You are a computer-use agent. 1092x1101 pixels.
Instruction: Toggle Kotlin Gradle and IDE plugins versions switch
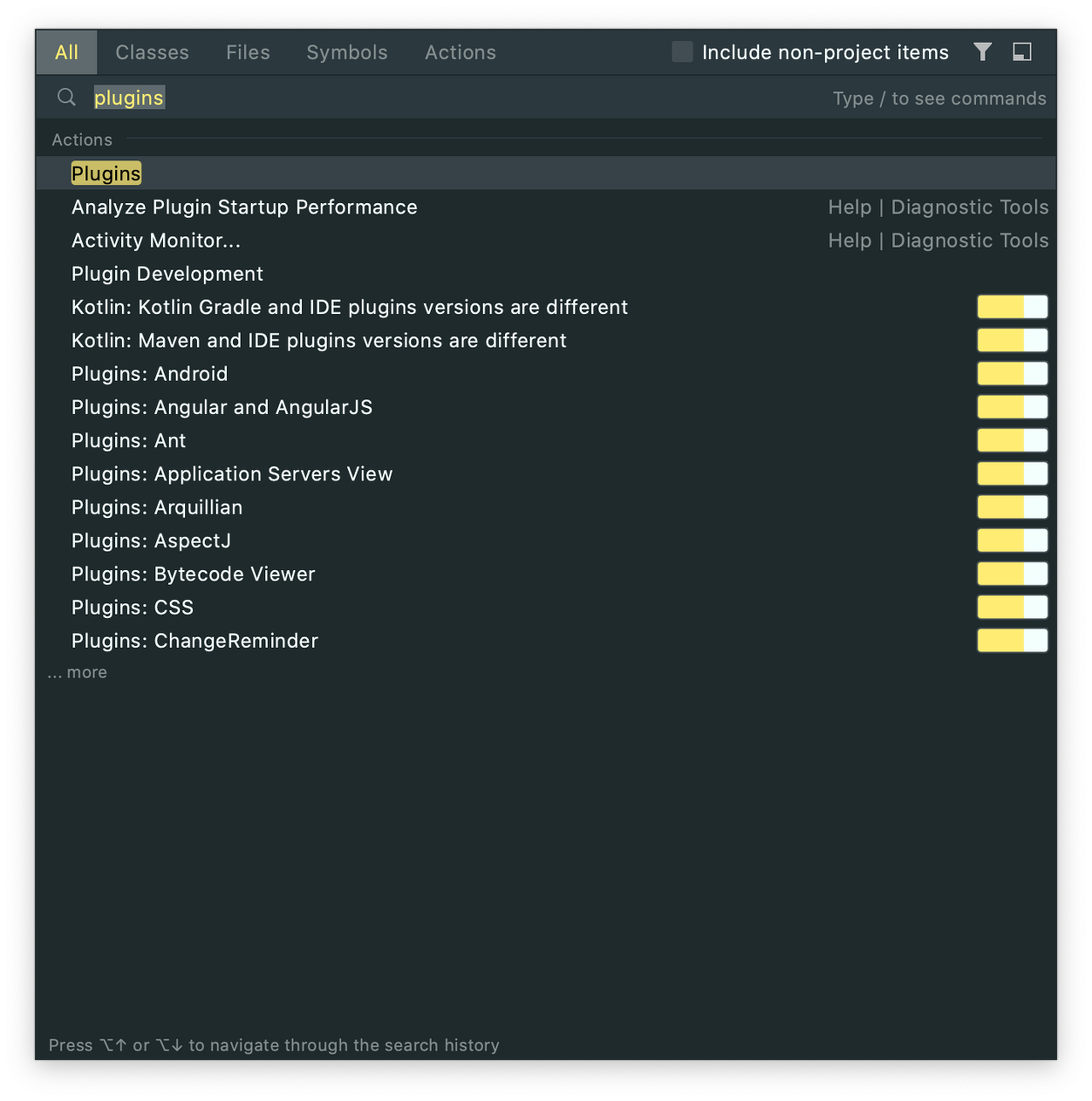tap(1013, 307)
